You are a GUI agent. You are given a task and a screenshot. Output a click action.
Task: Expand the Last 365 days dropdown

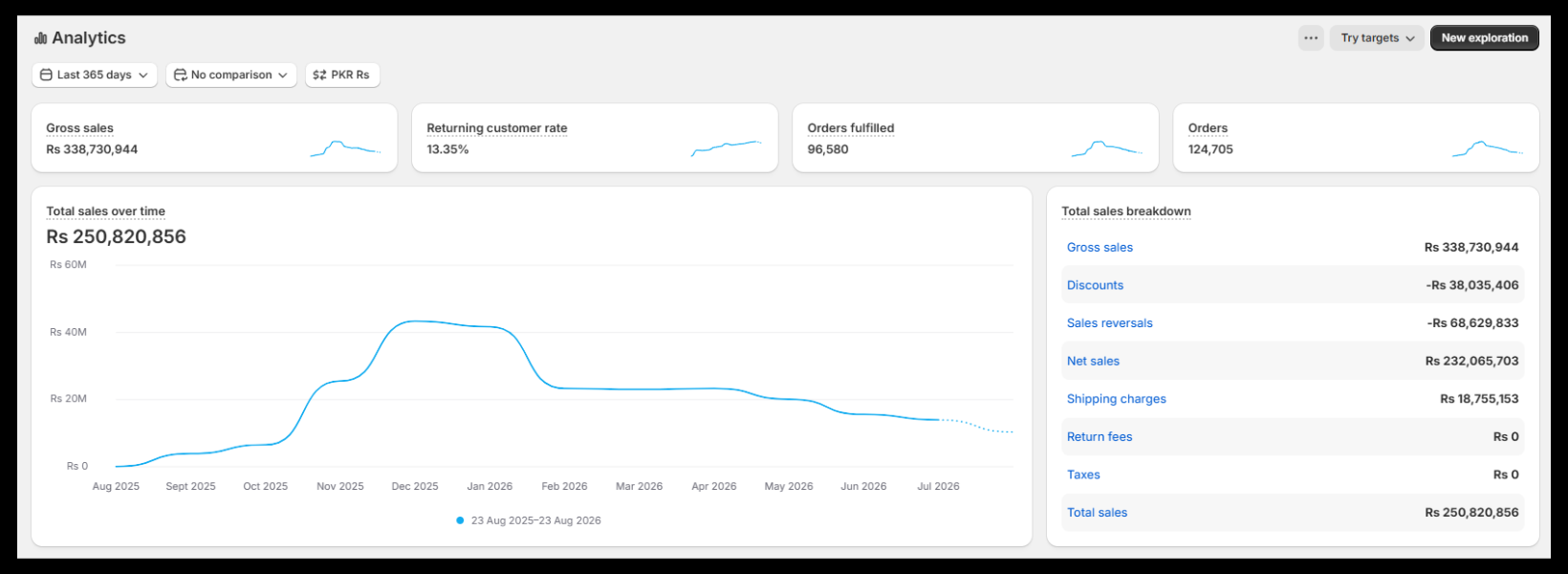pyautogui.click(x=95, y=75)
